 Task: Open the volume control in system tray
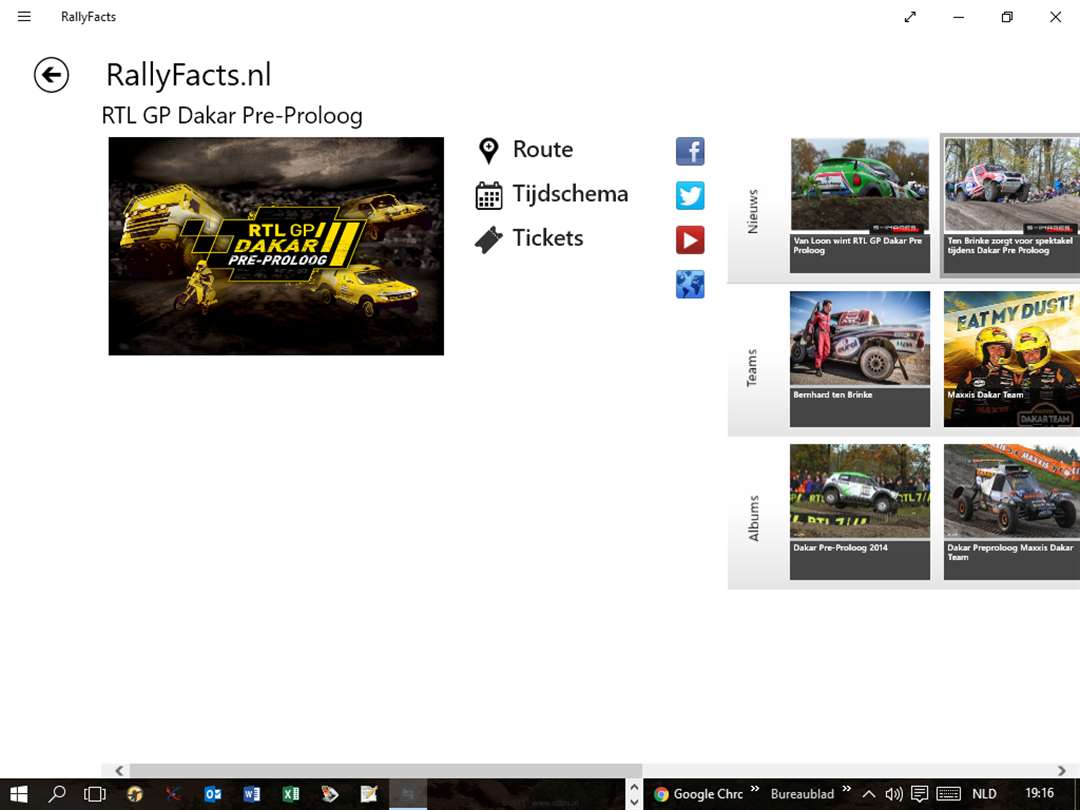[x=893, y=794]
